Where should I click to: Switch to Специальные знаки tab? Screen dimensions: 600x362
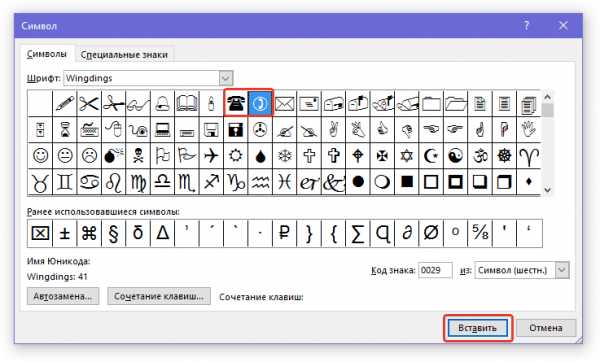point(124,55)
